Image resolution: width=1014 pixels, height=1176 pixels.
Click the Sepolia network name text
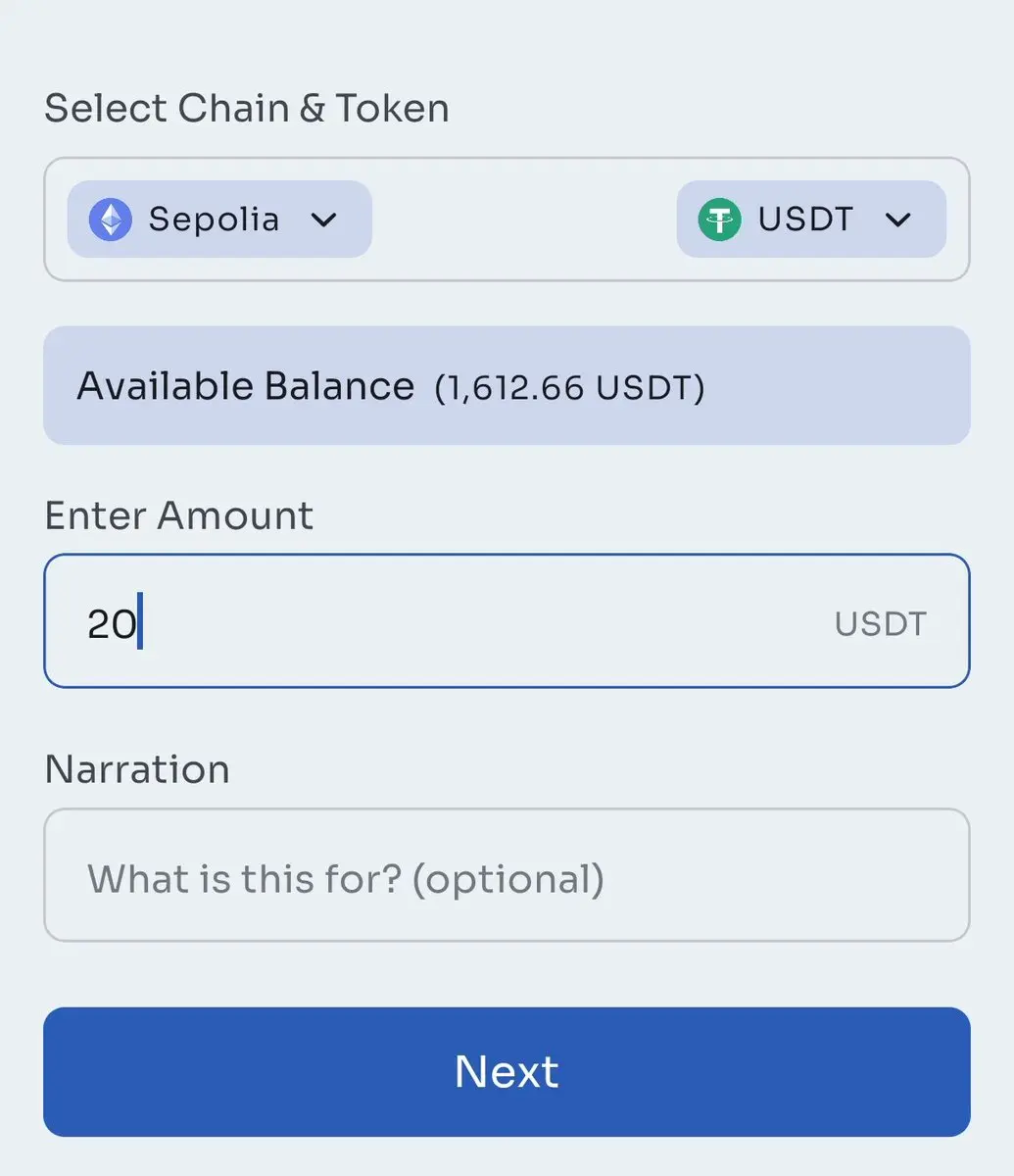coord(214,220)
